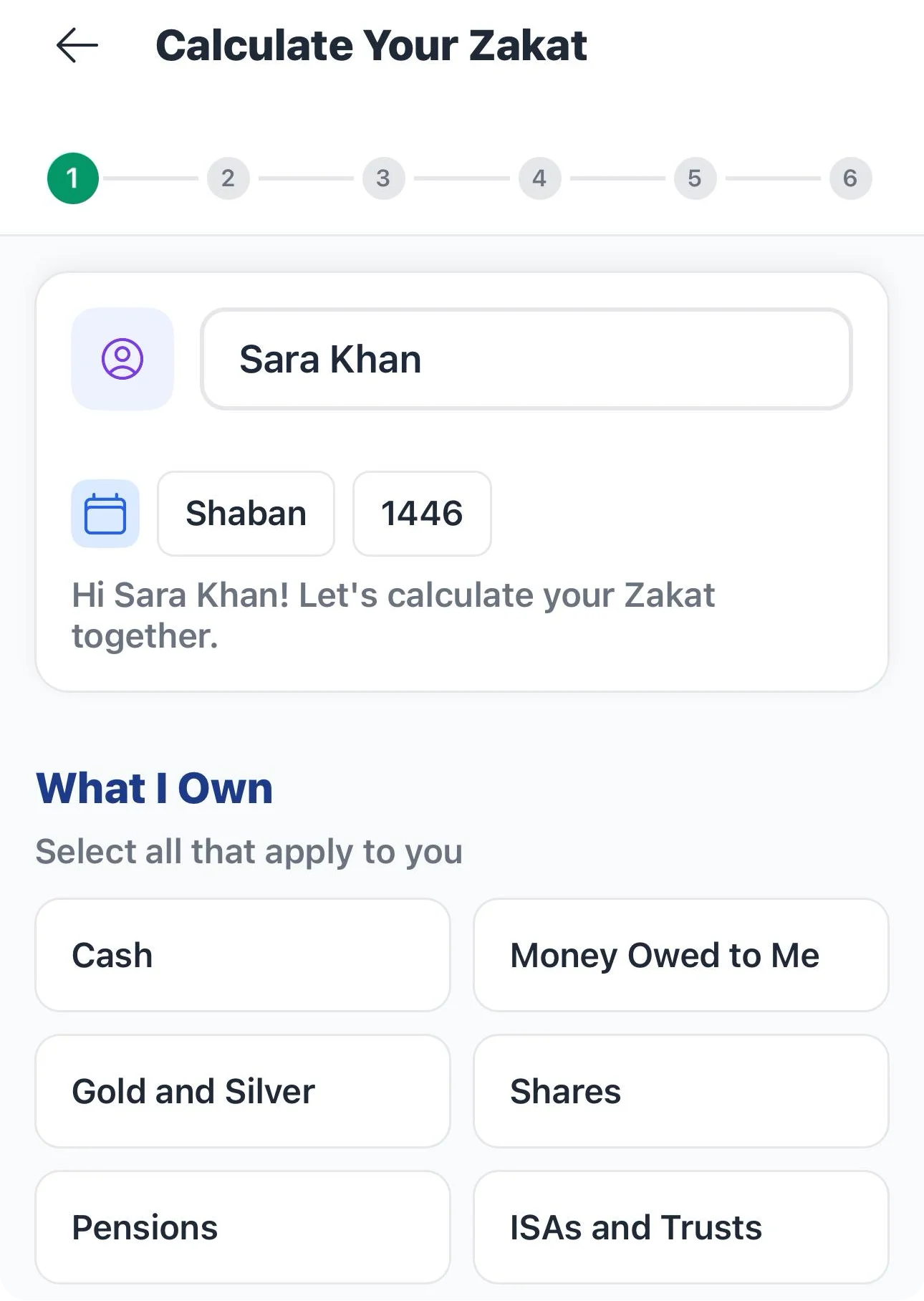Tap the back arrow icon
Screen dimensions: 924x1301
[77, 46]
